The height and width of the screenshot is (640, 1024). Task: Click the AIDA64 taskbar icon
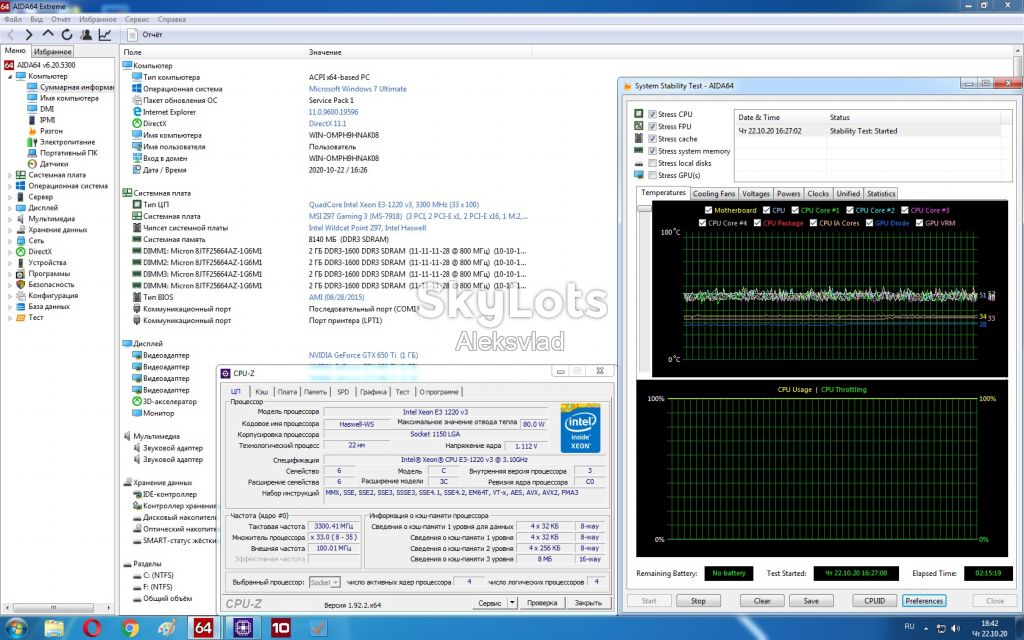pyautogui.click(x=203, y=628)
